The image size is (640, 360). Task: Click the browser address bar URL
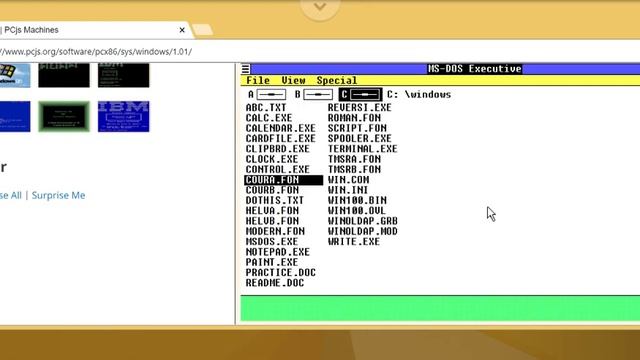coord(96,52)
